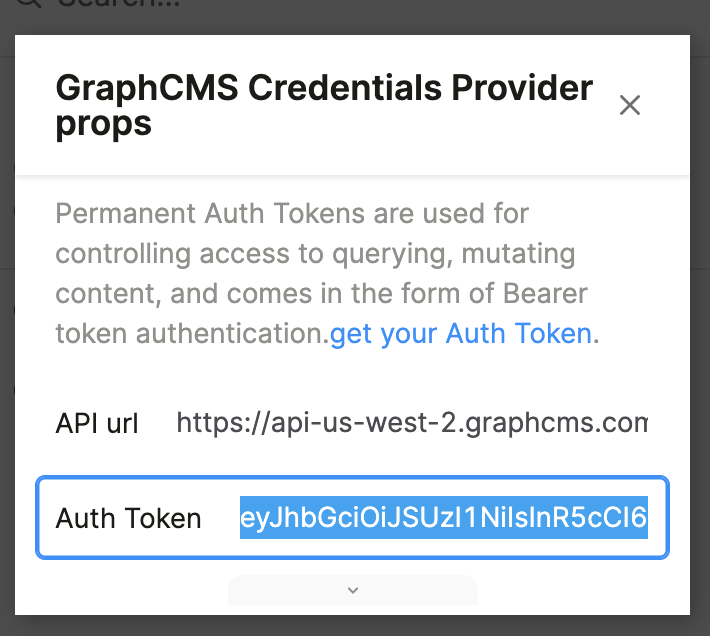Image resolution: width=710 pixels, height=636 pixels.
Task: Click the "Permanent Auth Tokens are used for" line
Action: click(292, 213)
